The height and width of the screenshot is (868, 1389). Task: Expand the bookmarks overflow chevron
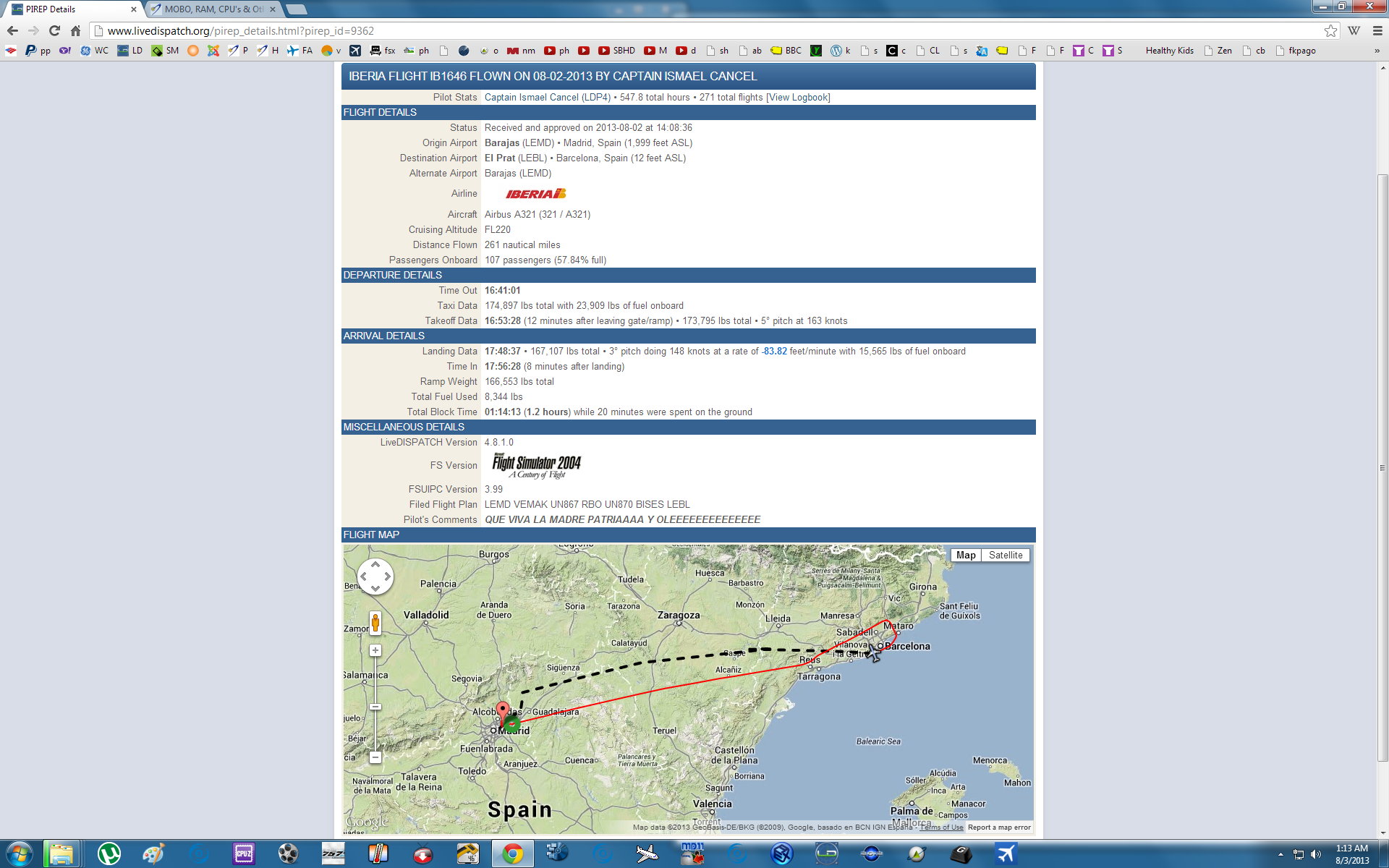[x=1377, y=51]
